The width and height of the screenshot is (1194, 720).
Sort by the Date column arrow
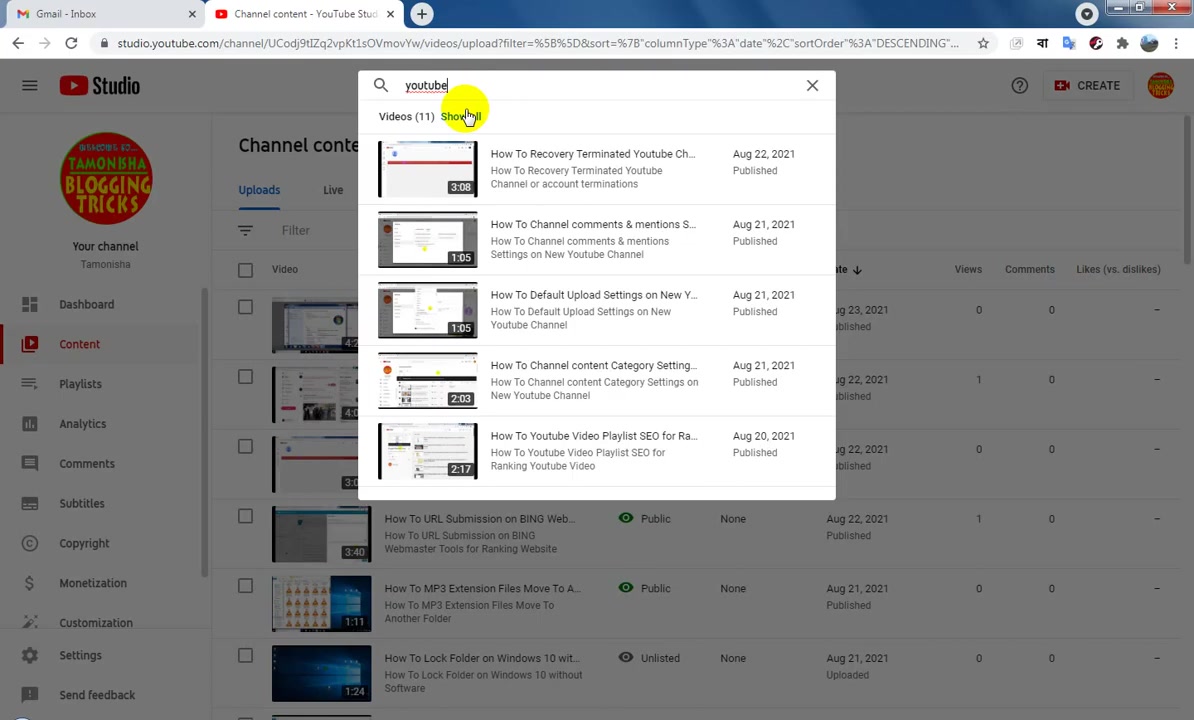point(857,269)
